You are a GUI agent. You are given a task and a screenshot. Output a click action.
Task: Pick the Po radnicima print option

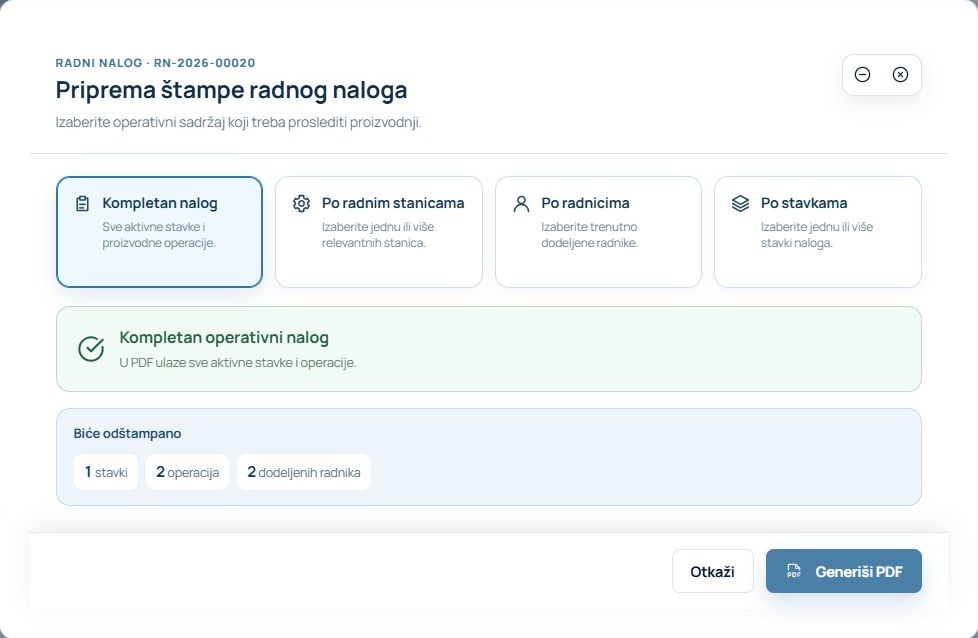click(598, 232)
